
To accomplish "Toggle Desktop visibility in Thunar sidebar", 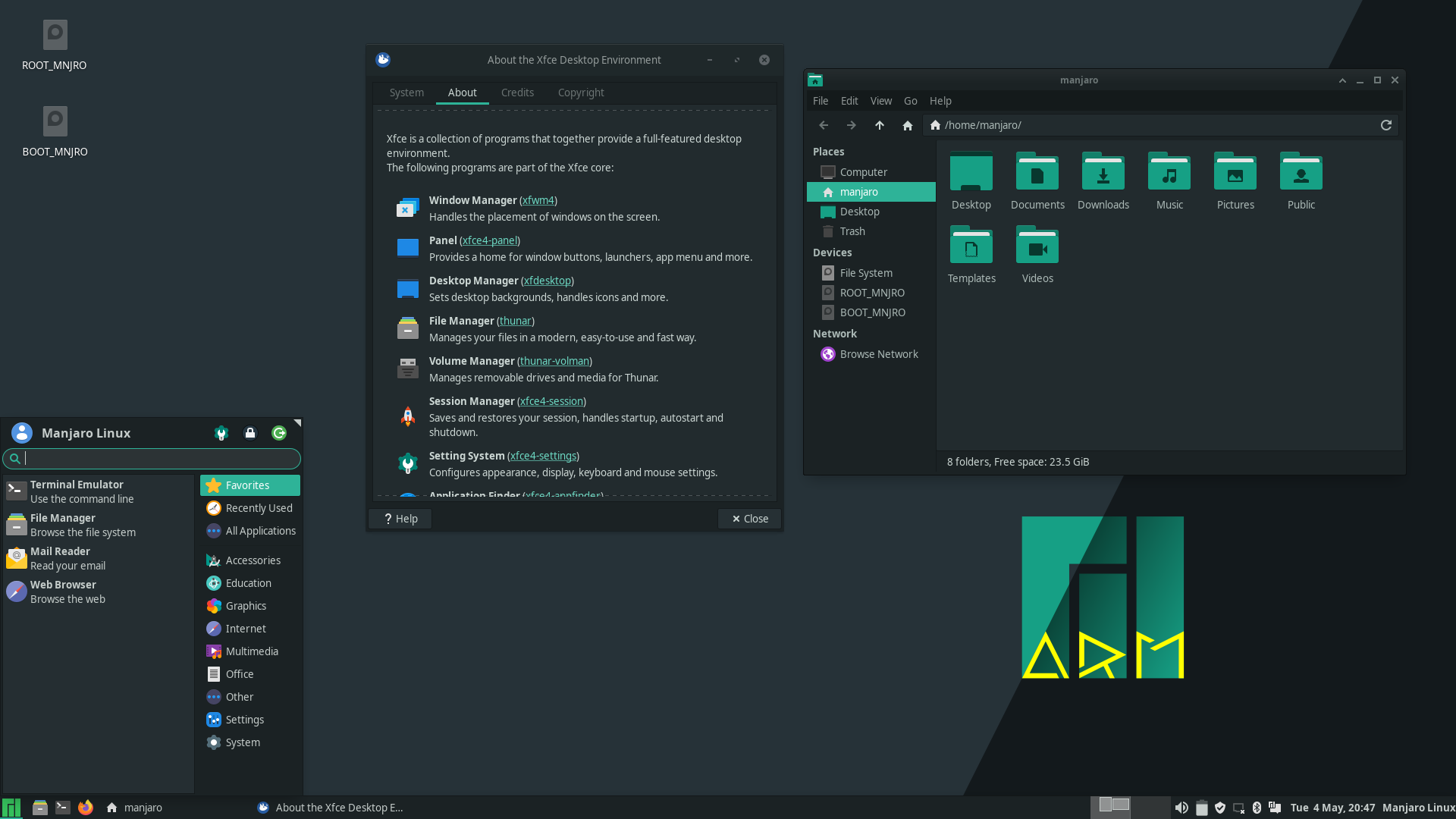I will pos(860,211).
